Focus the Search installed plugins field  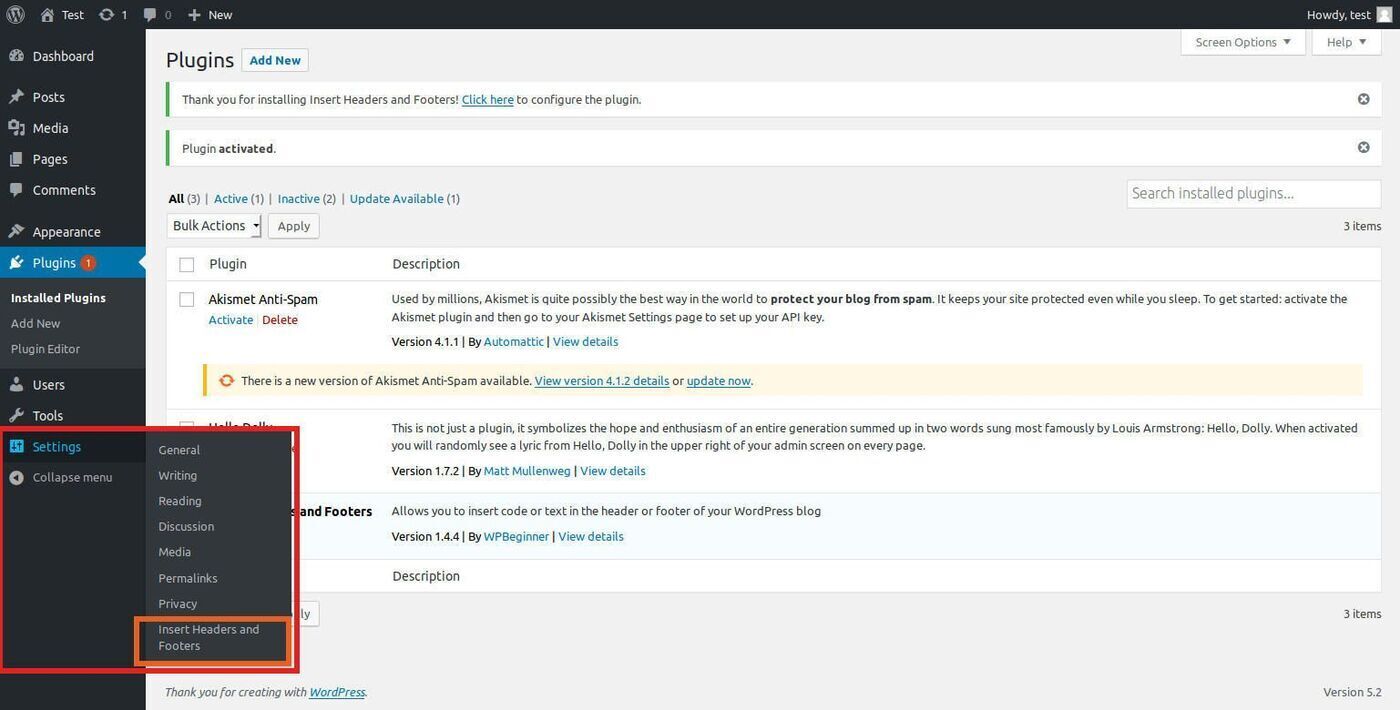click(1253, 193)
